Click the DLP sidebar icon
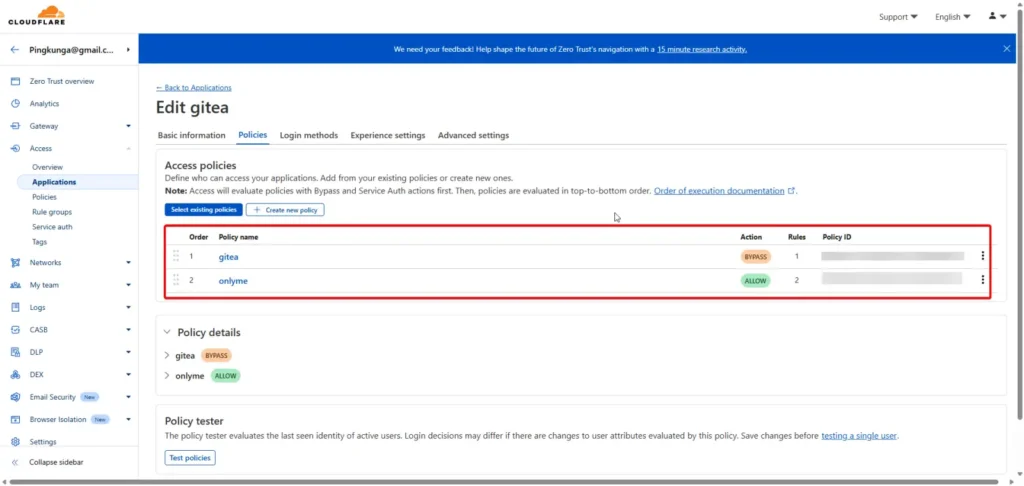This screenshot has height=486, width=1024. pos(16,352)
